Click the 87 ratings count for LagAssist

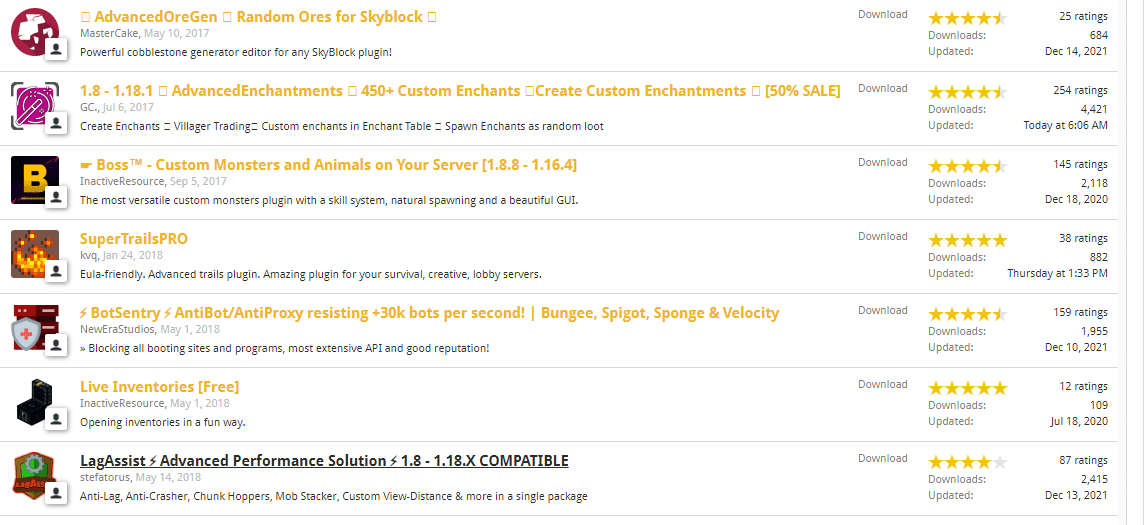[x=1083, y=460]
